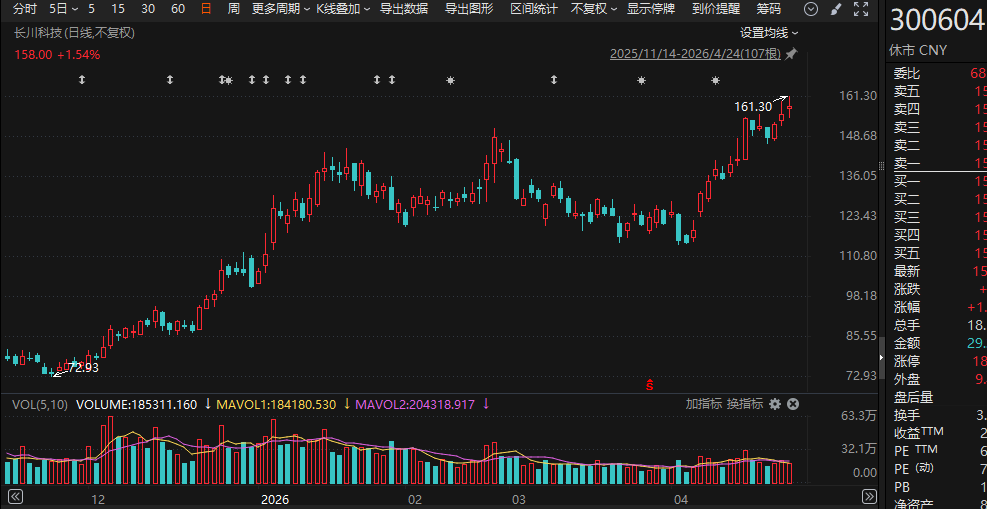Open the K线叠加 overlay dropdown
The image size is (987, 509).
(x=342, y=9)
